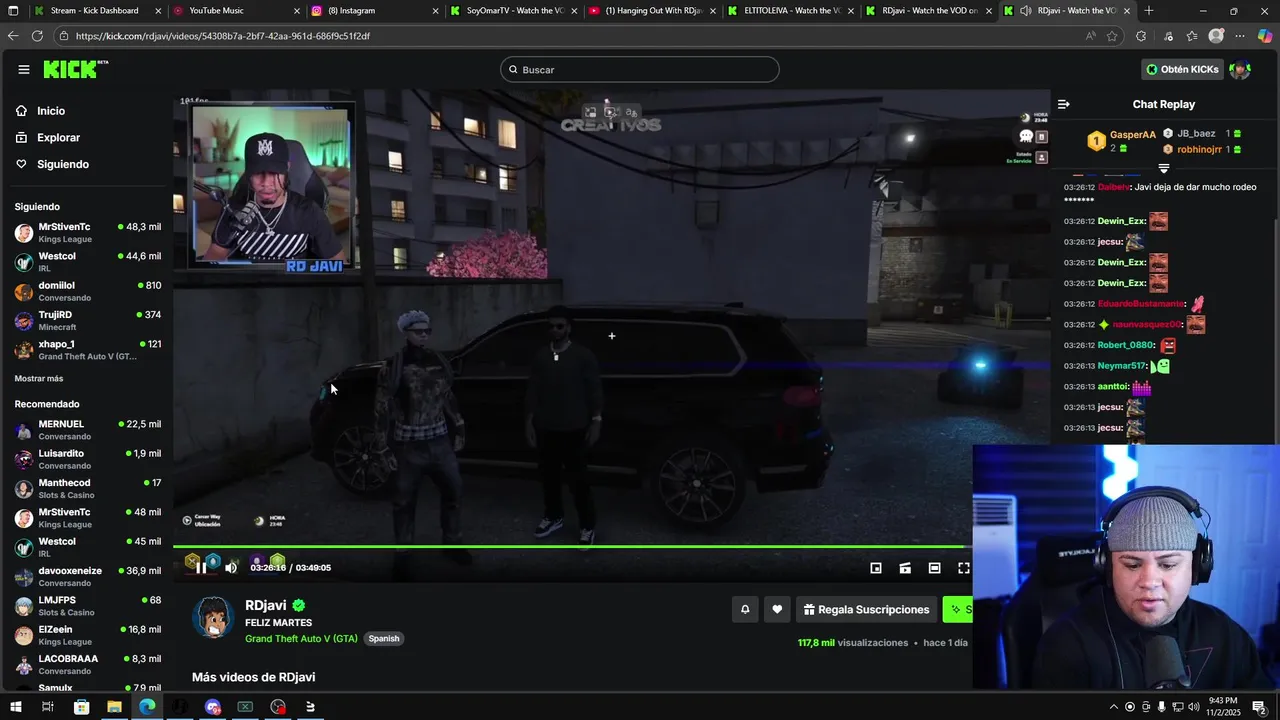Go back in browser history

point(13,36)
